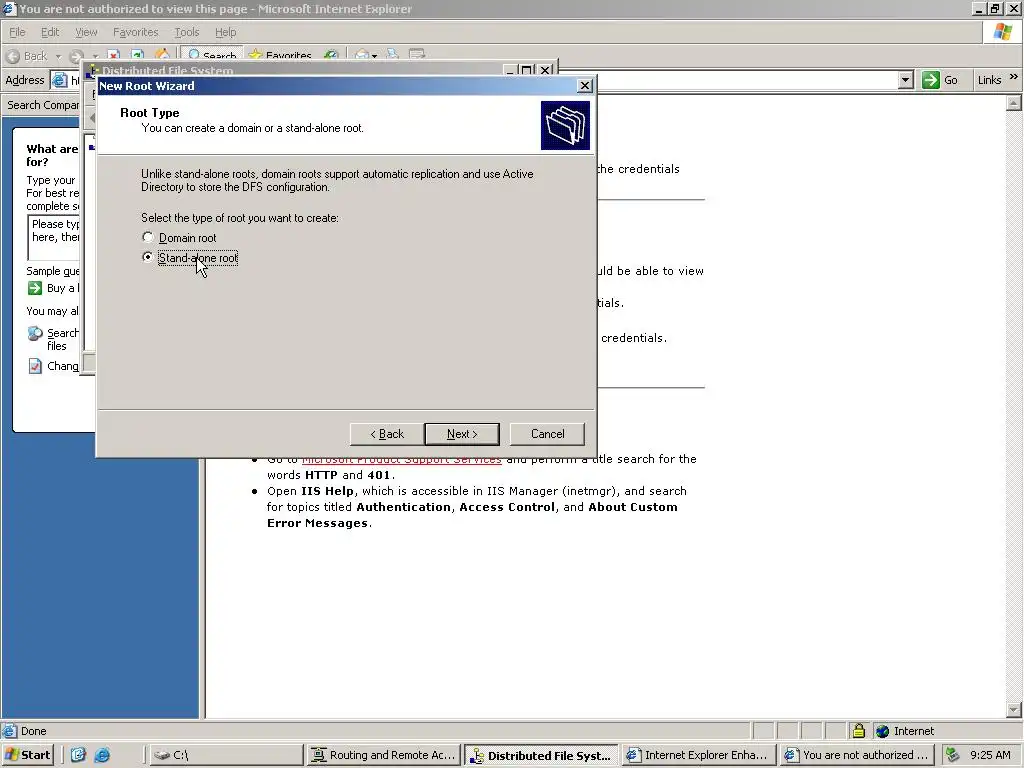Click the IE Forward arrow icon
This screenshot has height=768, width=1024.
pyautogui.click(x=76, y=56)
